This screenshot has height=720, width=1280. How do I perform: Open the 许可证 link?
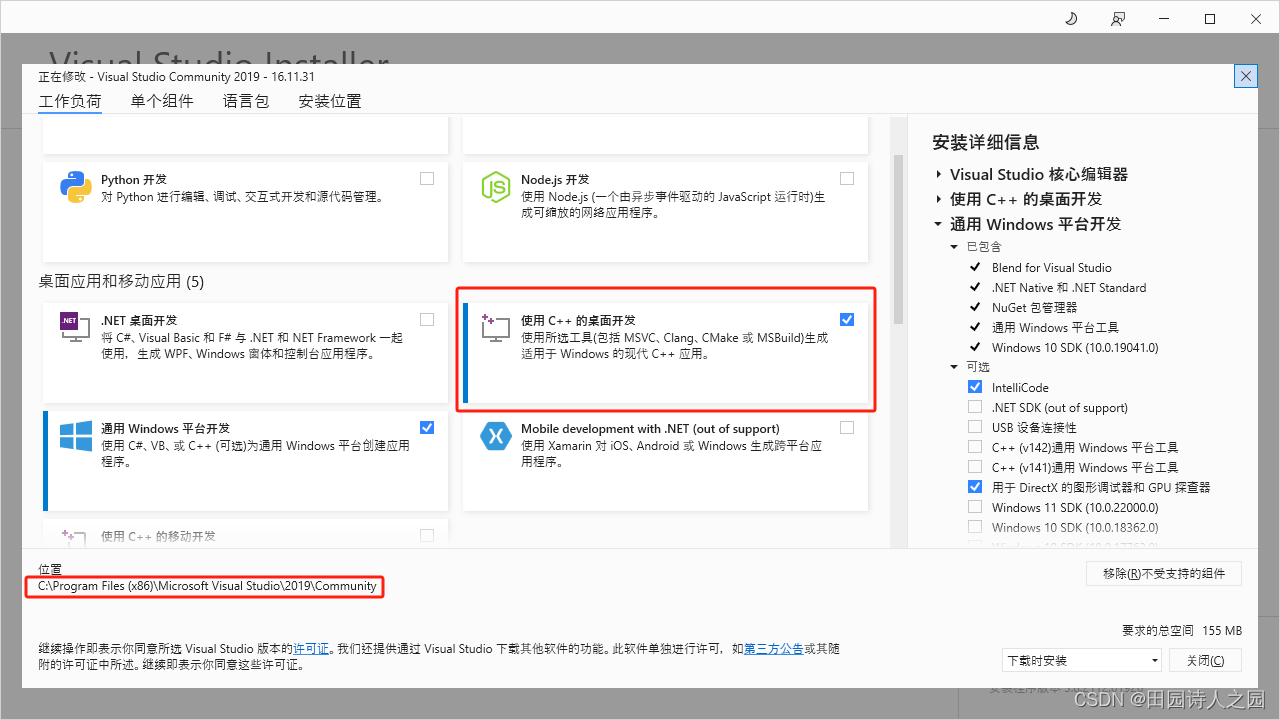[x=310, y=649]
